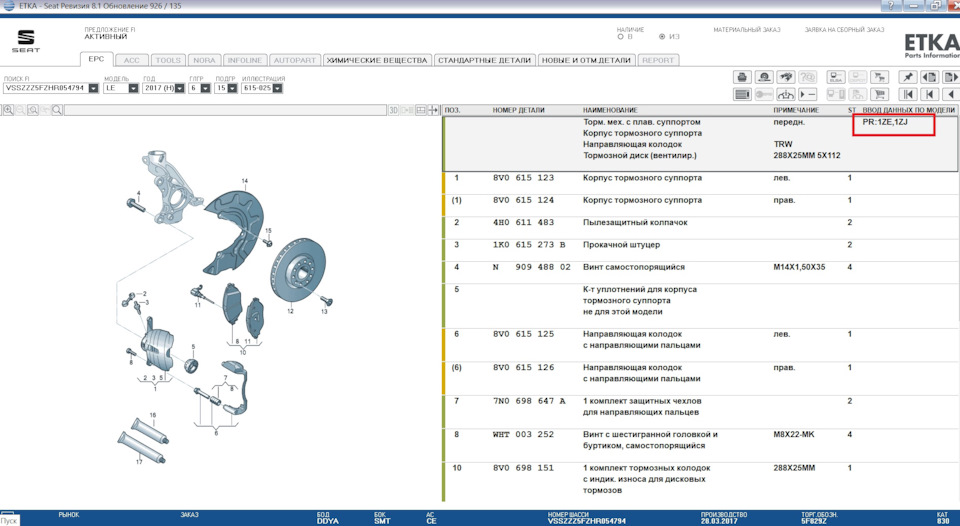Go to next illustration page icon

tap(951, 77)
